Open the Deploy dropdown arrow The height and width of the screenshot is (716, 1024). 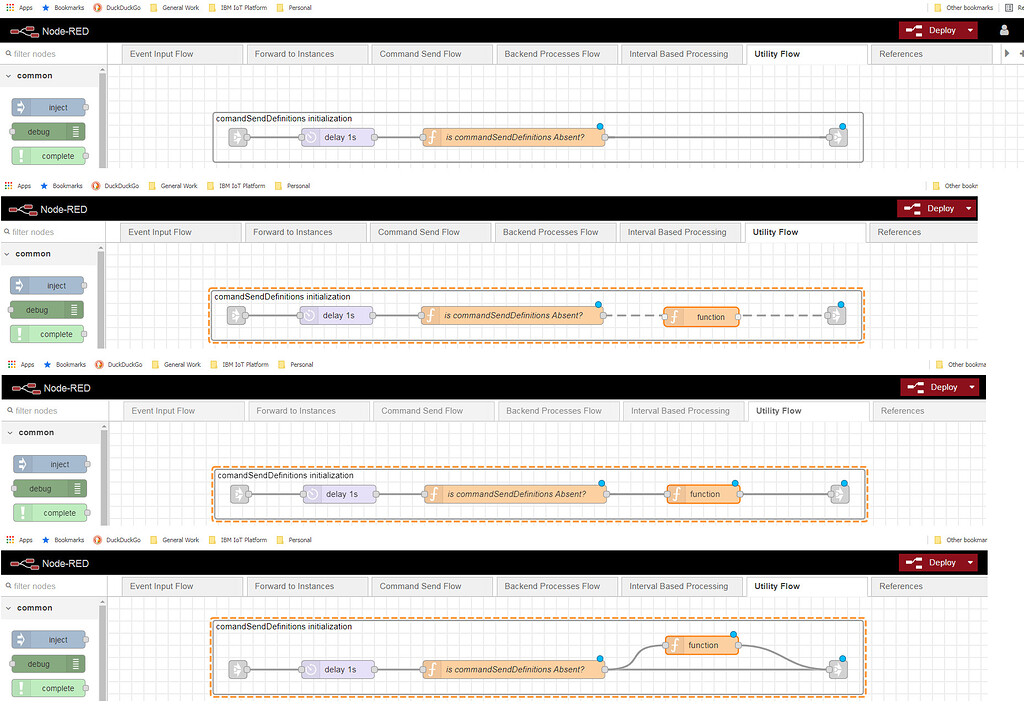click(x=971, y=30)
